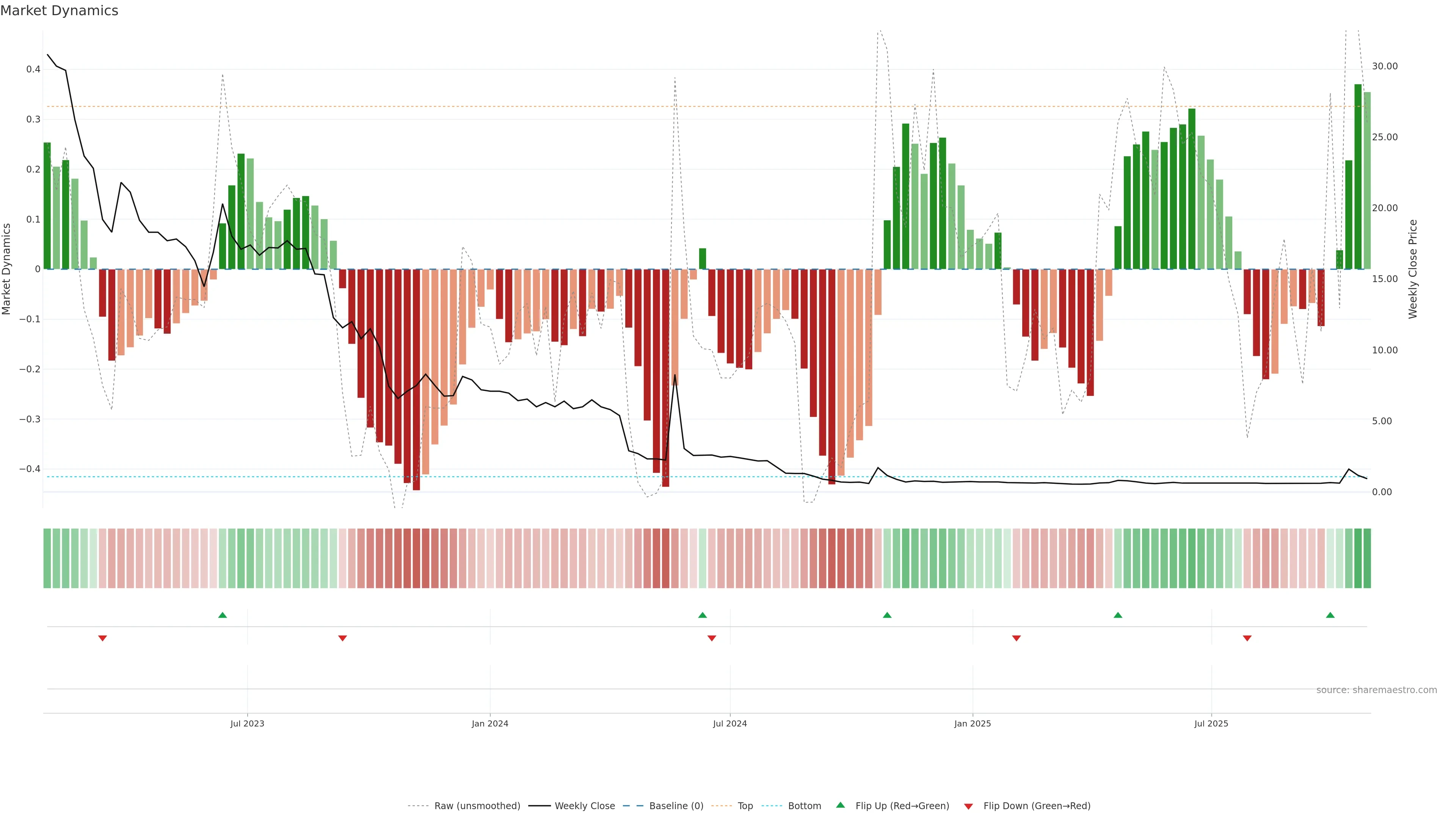Screen dimensions: 1456x819
Task: Click the last green Flip Up triangle on timeline
Action: [1330, 615]
